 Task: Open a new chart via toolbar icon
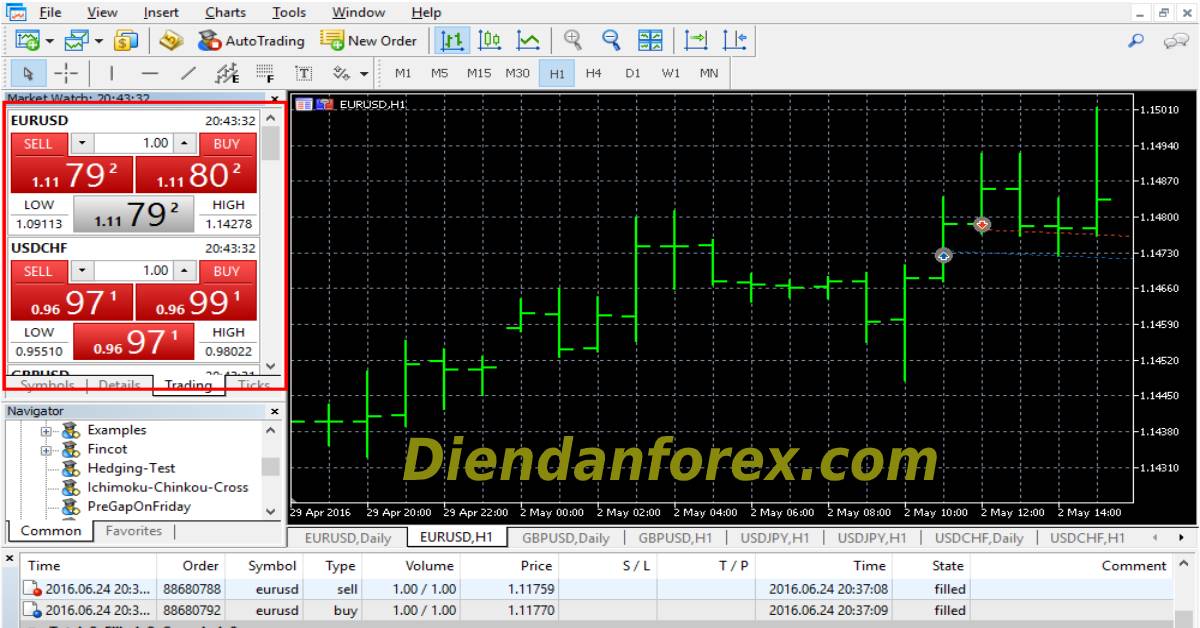click(27, 41)
